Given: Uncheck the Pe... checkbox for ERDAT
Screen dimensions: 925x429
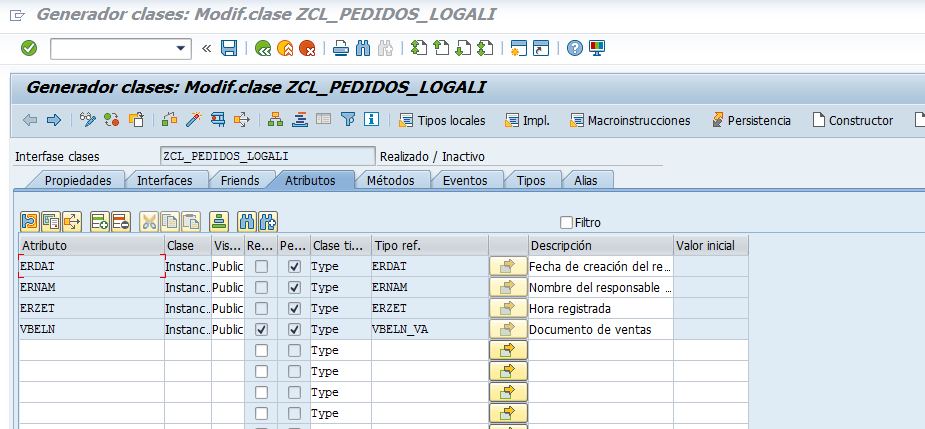Looking at the screenshot, I should pos(294,267).
